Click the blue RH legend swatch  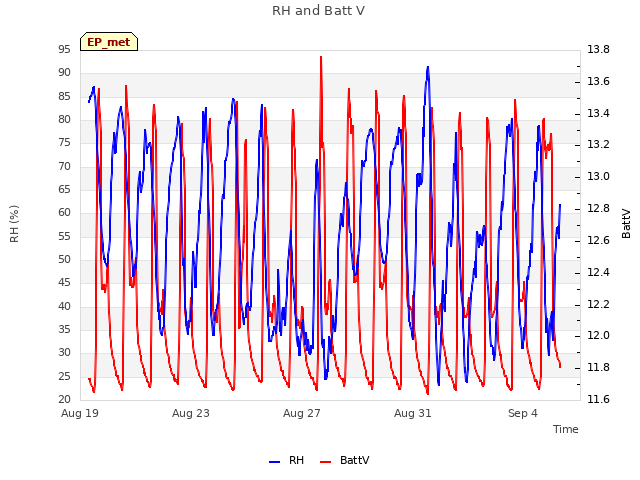tap(274, 462)
